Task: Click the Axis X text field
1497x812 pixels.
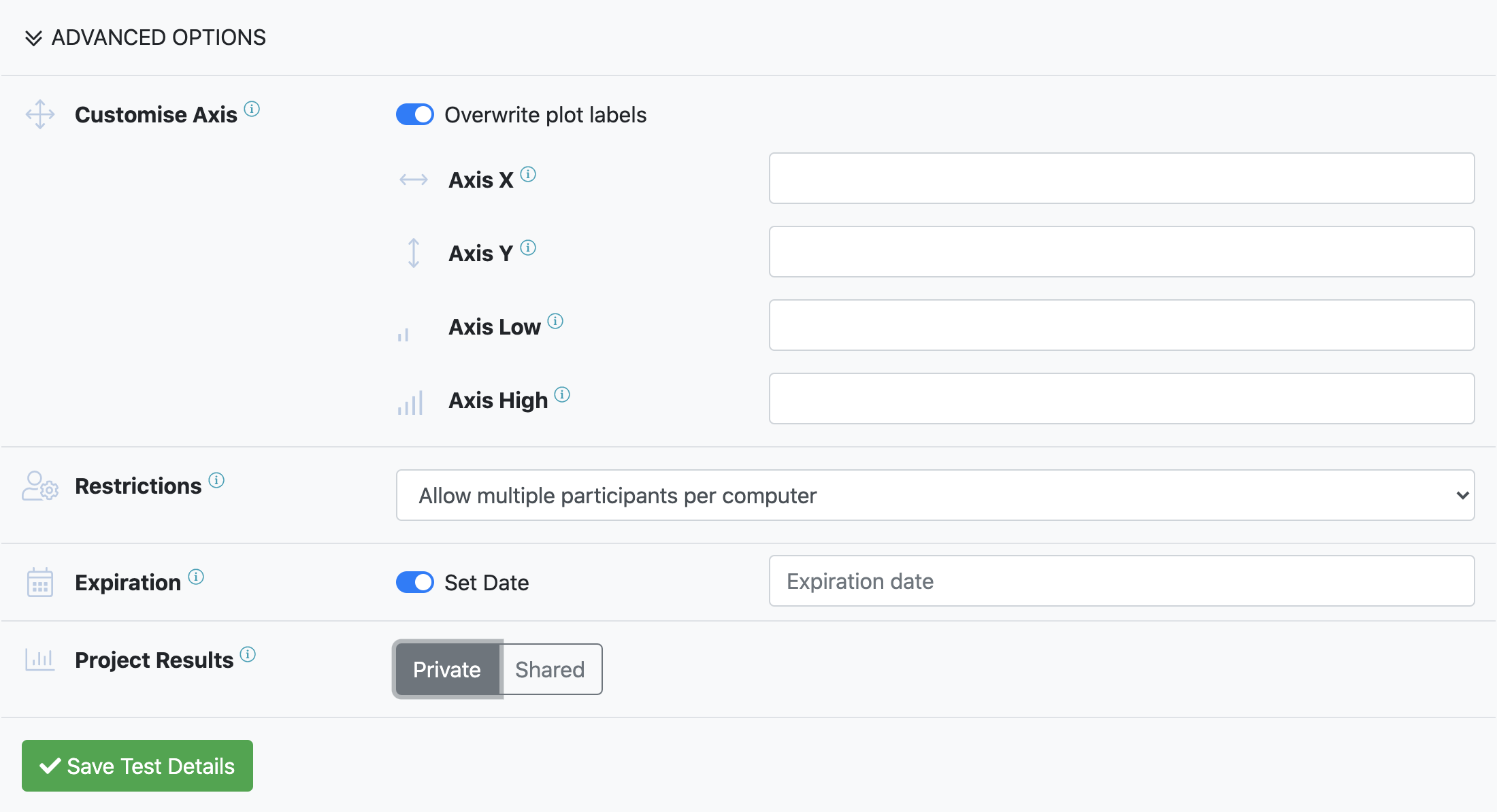Action: (1121, 178)
